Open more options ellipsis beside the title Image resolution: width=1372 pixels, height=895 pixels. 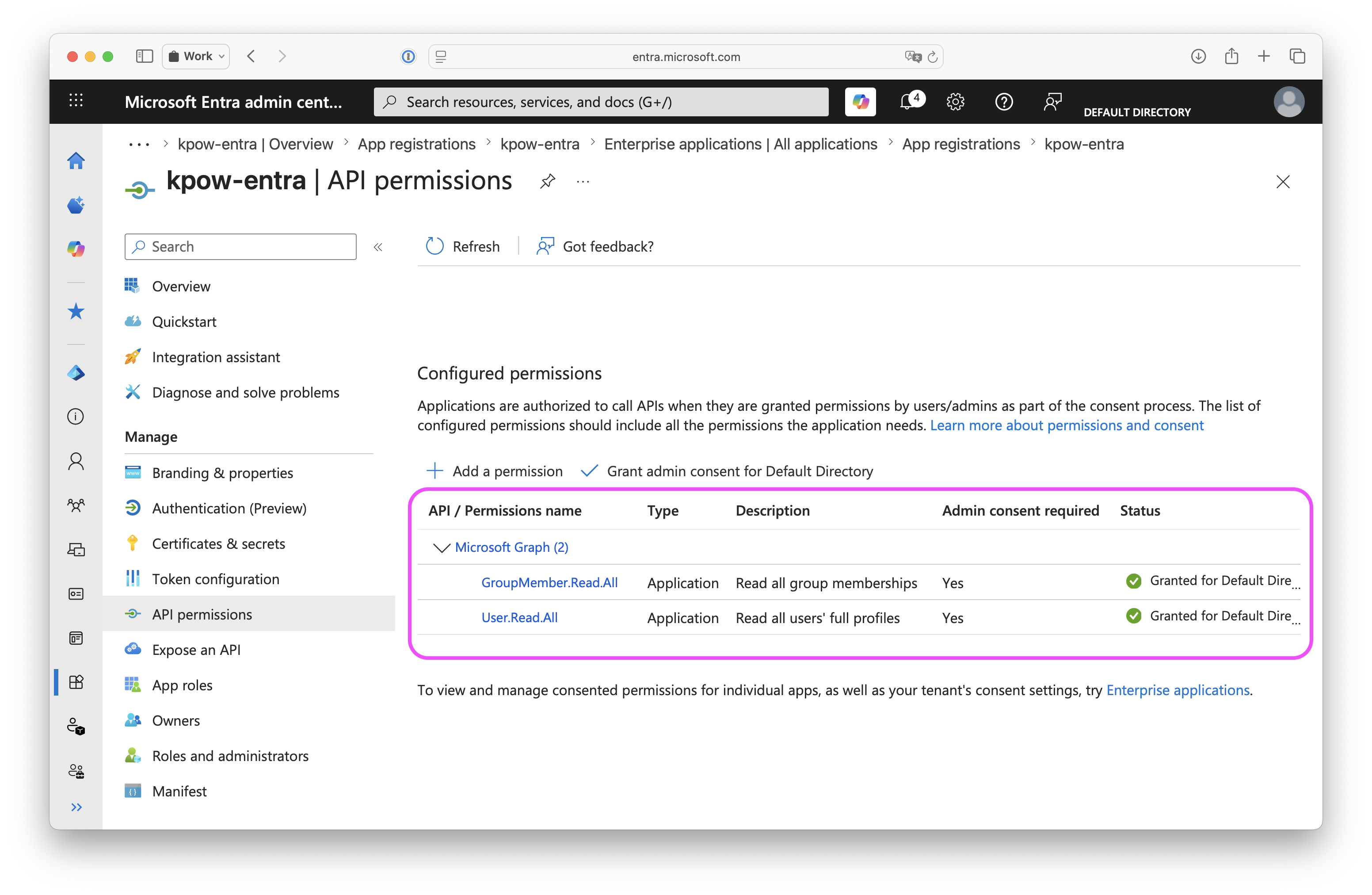583,182
